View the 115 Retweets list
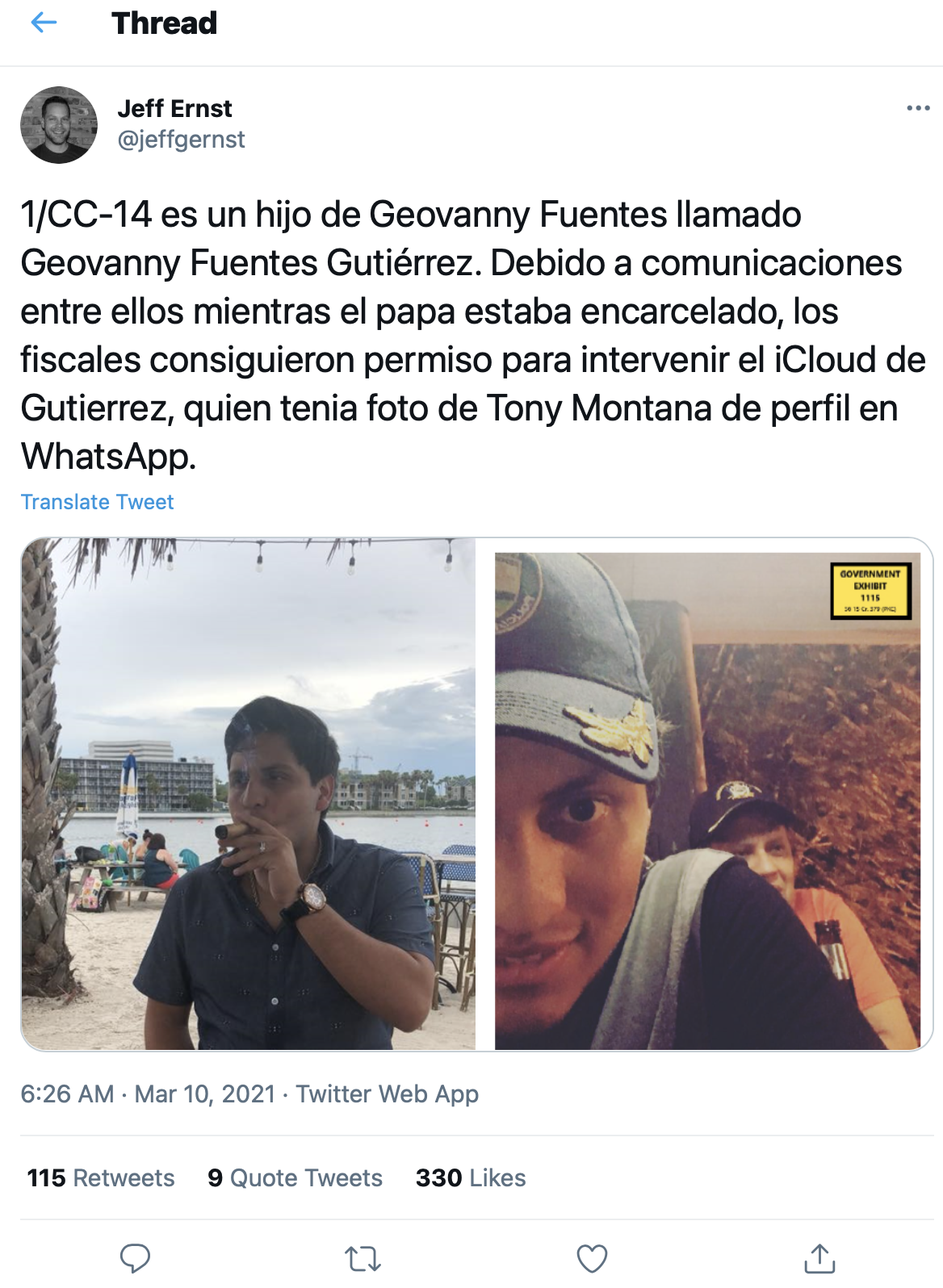Screen dimensions: 943x1288 coord(101,1178)
